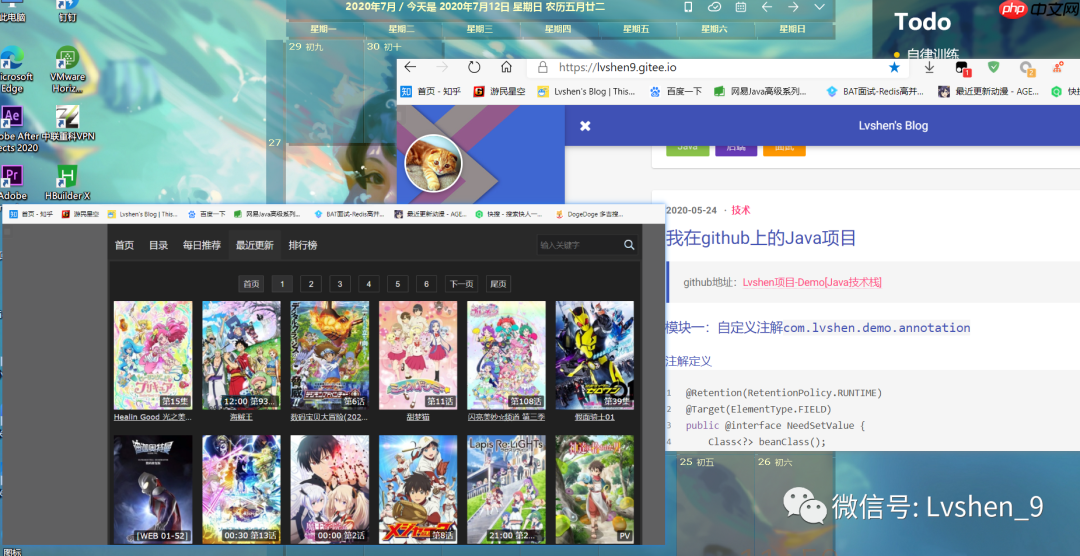Click the cat avatar picture in blog sidebar
Screen dimensions: 1080x556
(433, 163)
